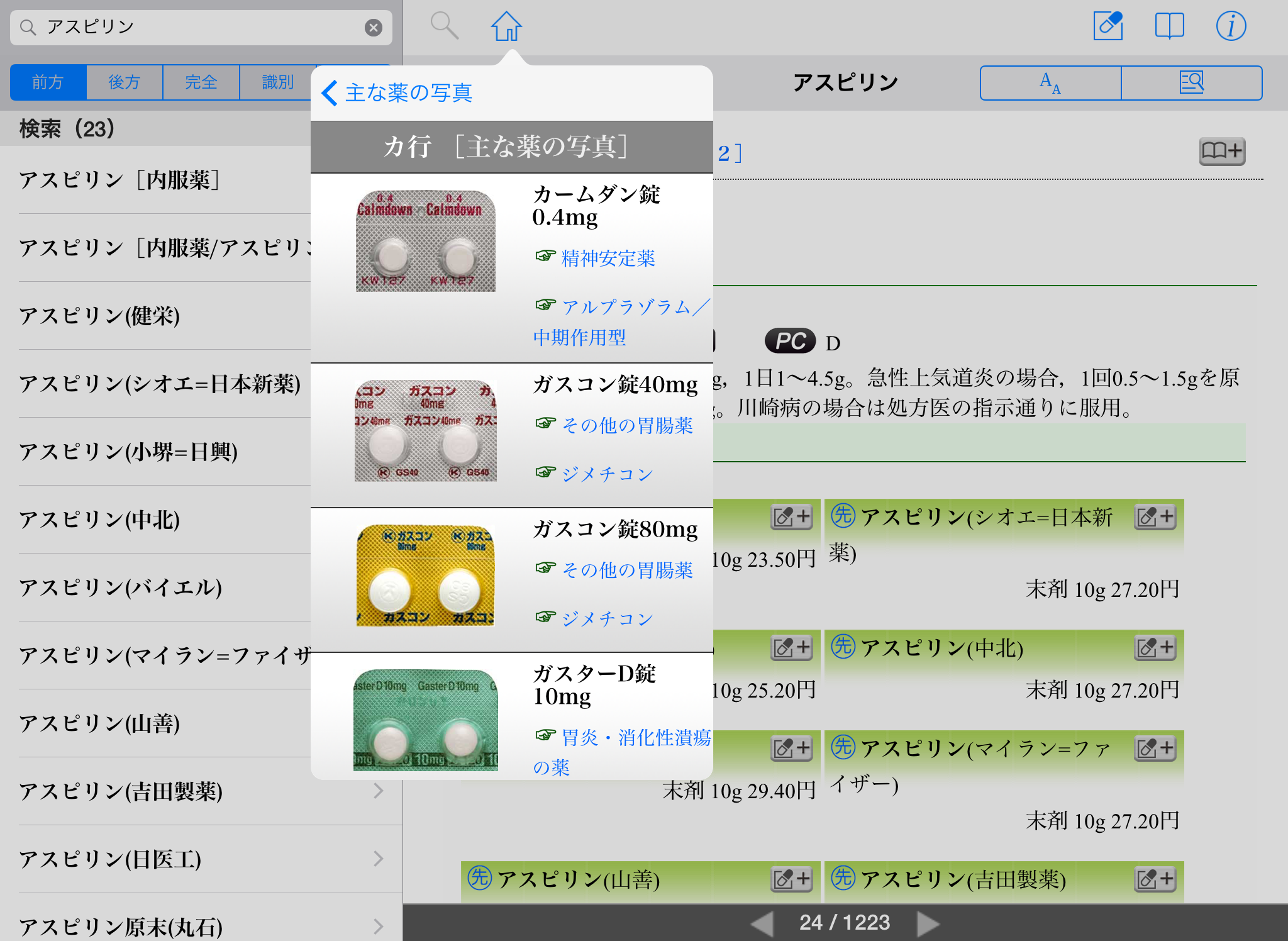This screenshot has height=941, width=1288.
Task: Open ジメチコン link under ガスコン錠40mg
Action: point(608,474)
